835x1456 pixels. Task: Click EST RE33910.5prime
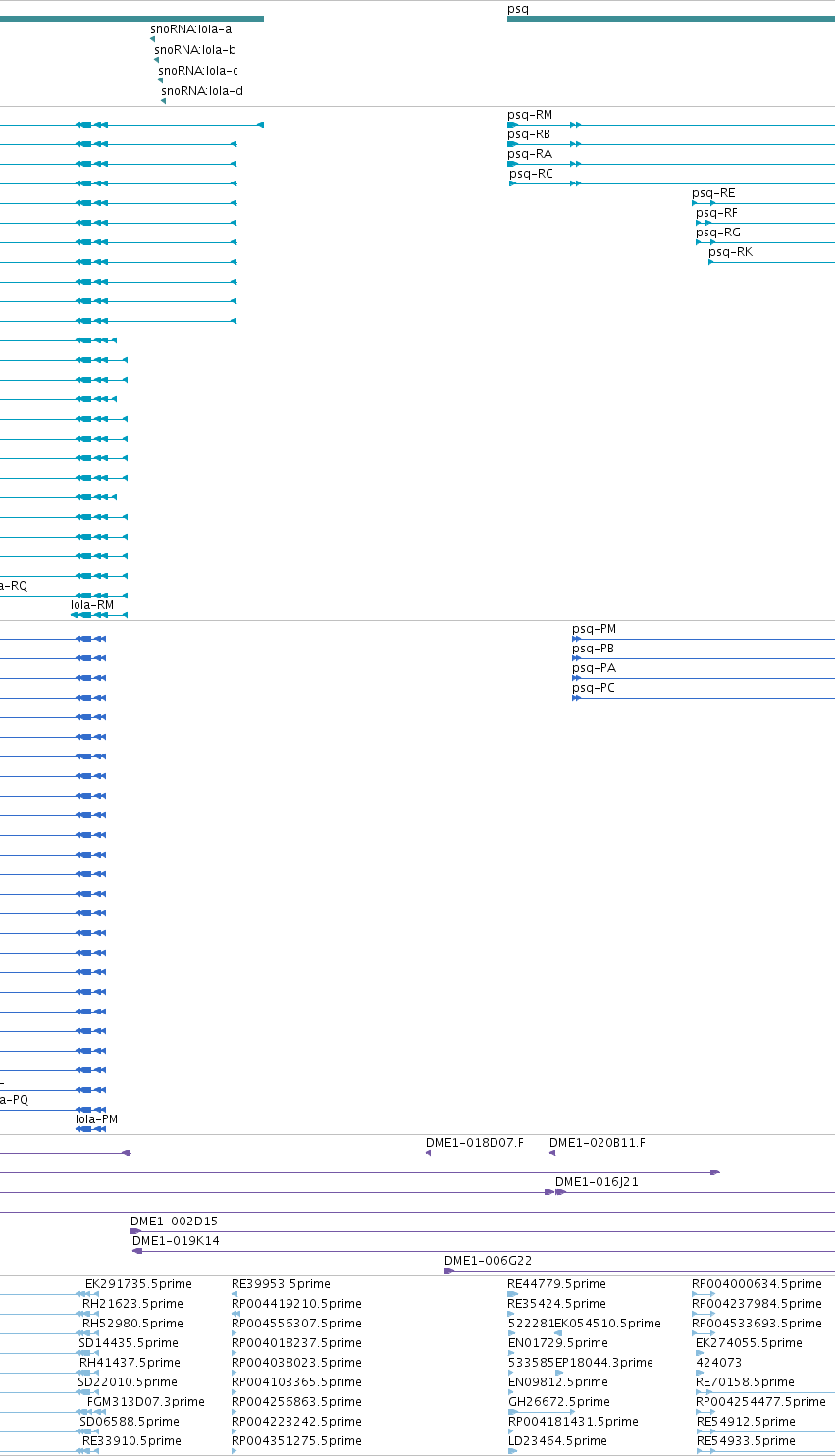132,1441
